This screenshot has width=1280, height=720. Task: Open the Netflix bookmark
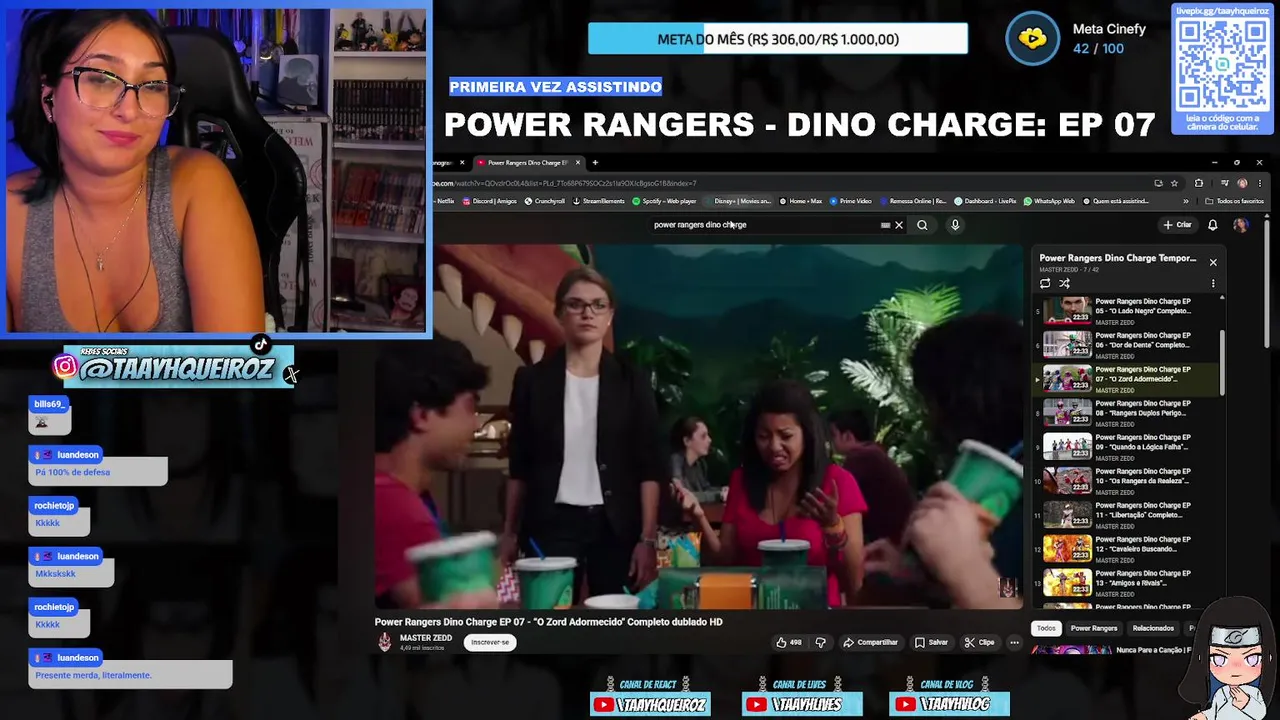[x=442, y=201]
